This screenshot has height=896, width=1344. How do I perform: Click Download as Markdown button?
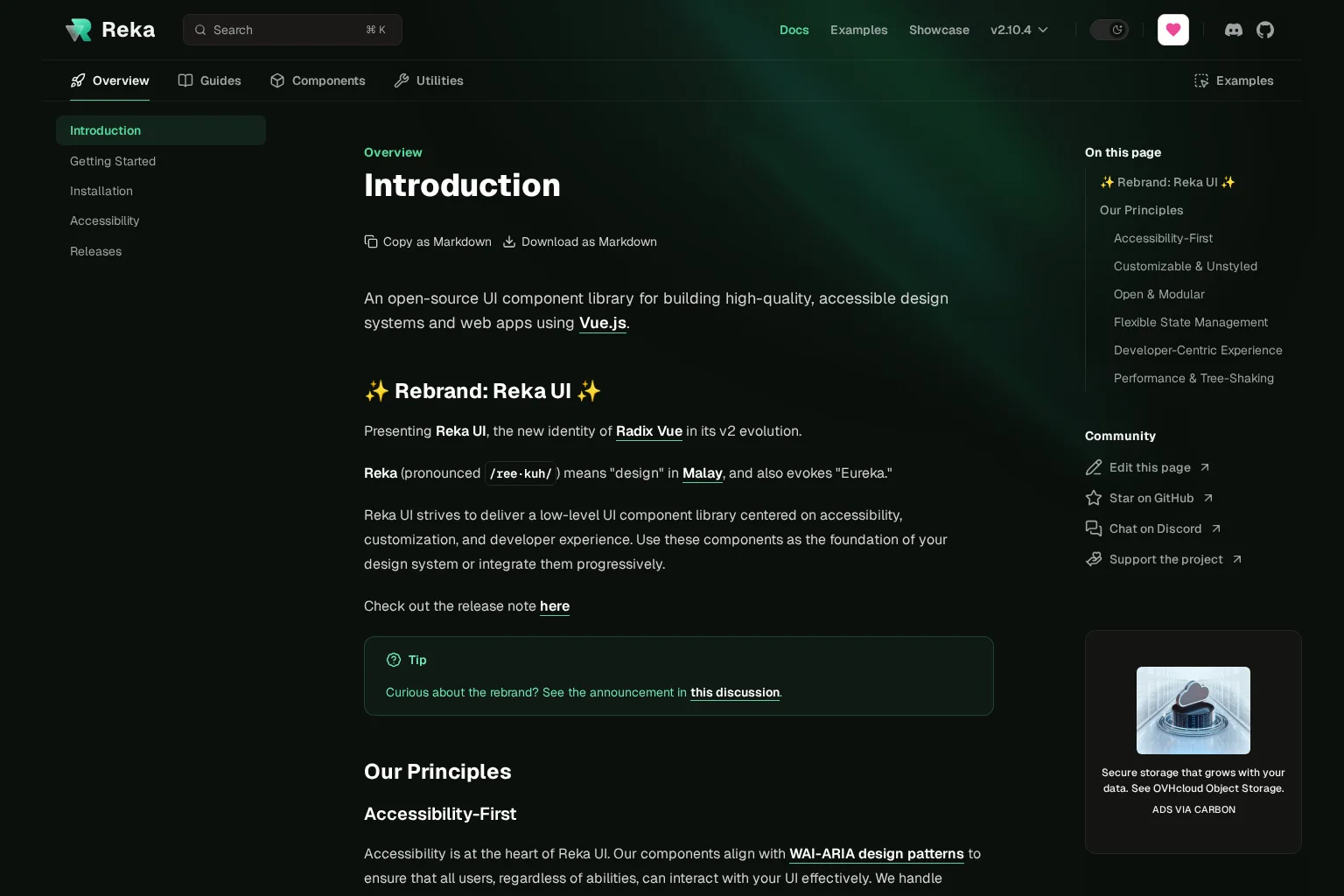pyautogui.click(x=579, y=241)
